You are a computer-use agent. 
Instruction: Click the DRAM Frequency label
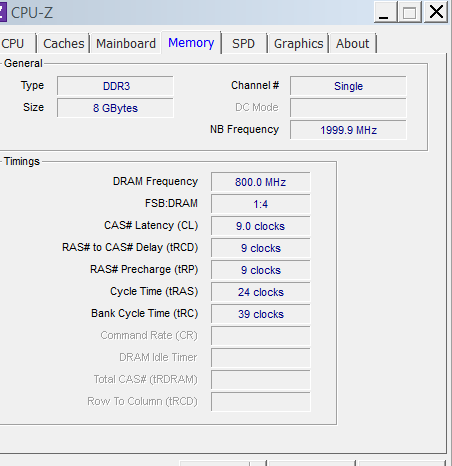tap(155, 181)
